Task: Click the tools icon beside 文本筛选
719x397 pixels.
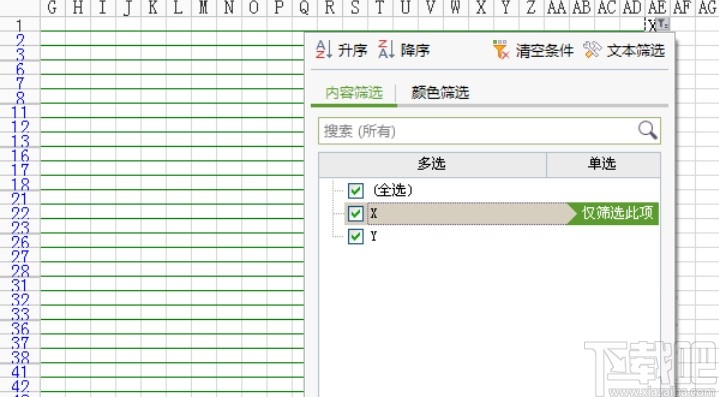Action: (592, 50)
